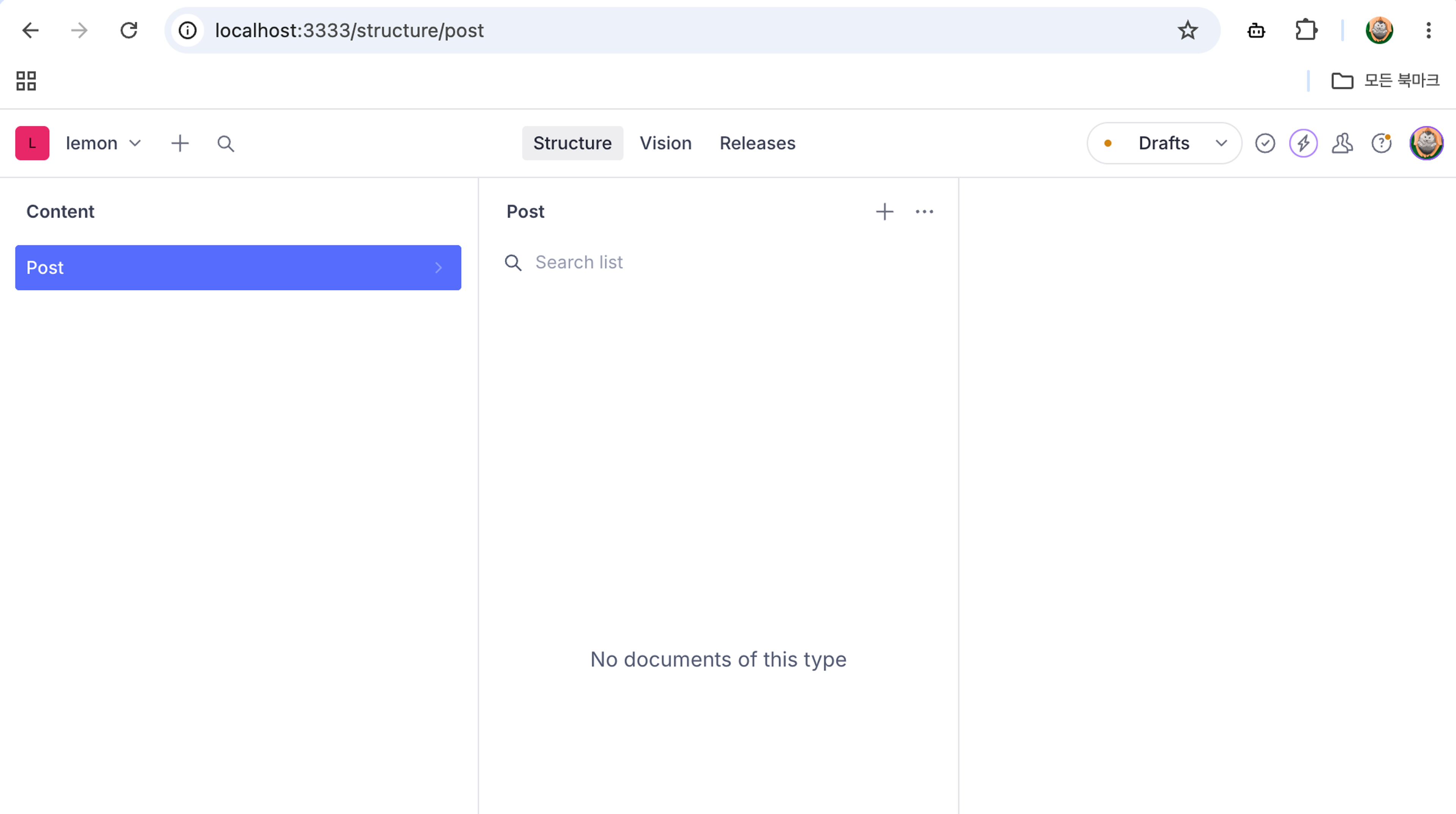Open the help and resources question icon
This screenshot has width=1456, height=814.
point(1381,143)
